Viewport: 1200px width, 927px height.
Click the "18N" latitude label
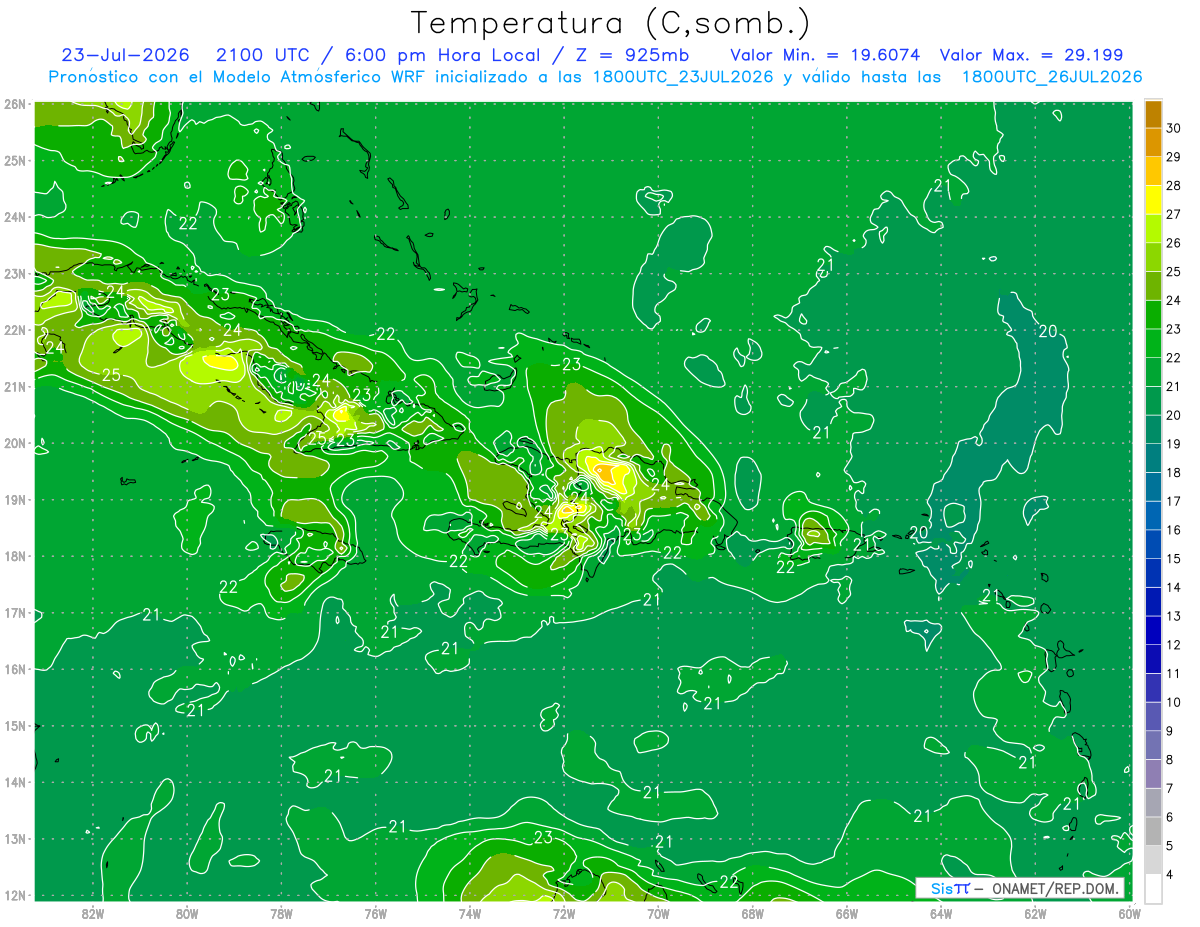tap(15, 556)
